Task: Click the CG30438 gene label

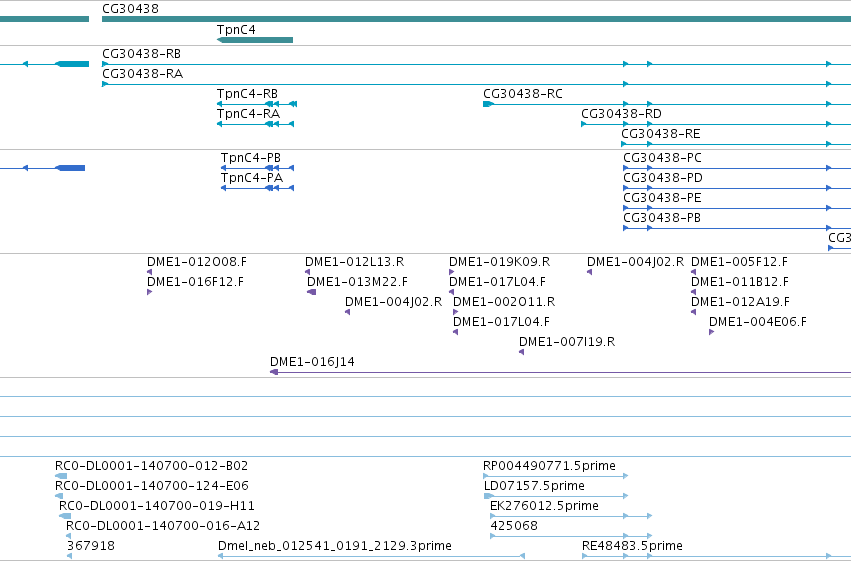Action: pos(130,9)
